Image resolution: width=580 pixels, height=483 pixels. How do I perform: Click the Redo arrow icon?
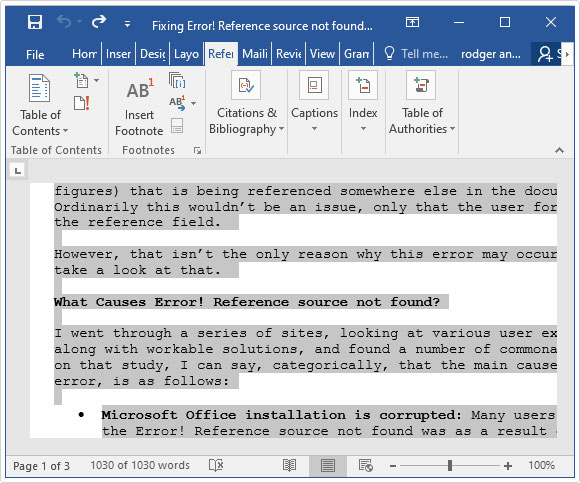[x=99, y=22]
